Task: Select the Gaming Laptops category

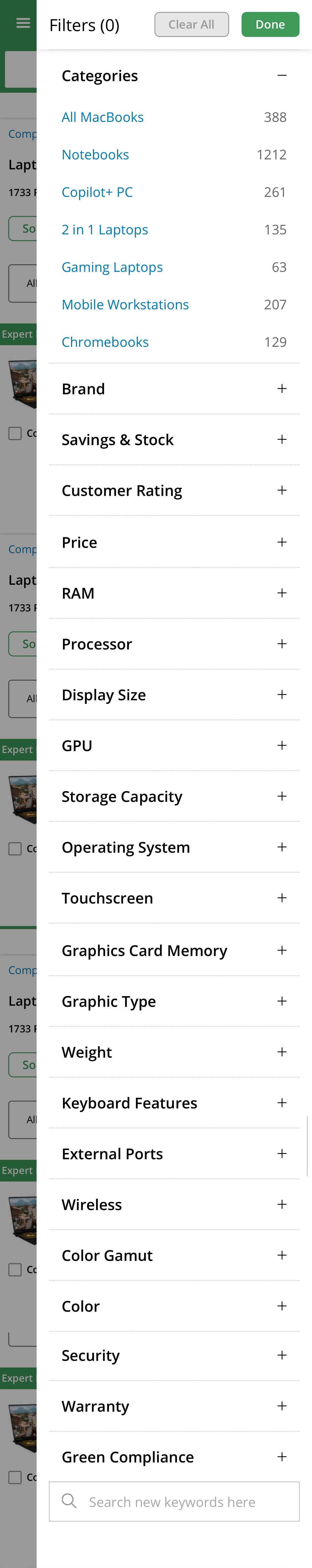Action: click(x=112, y=267)
